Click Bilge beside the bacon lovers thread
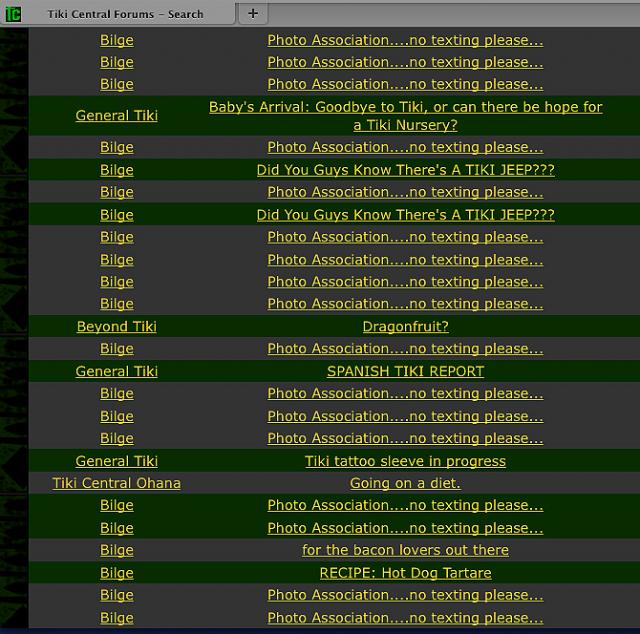The image size is (640, 634). coord(117,551)
